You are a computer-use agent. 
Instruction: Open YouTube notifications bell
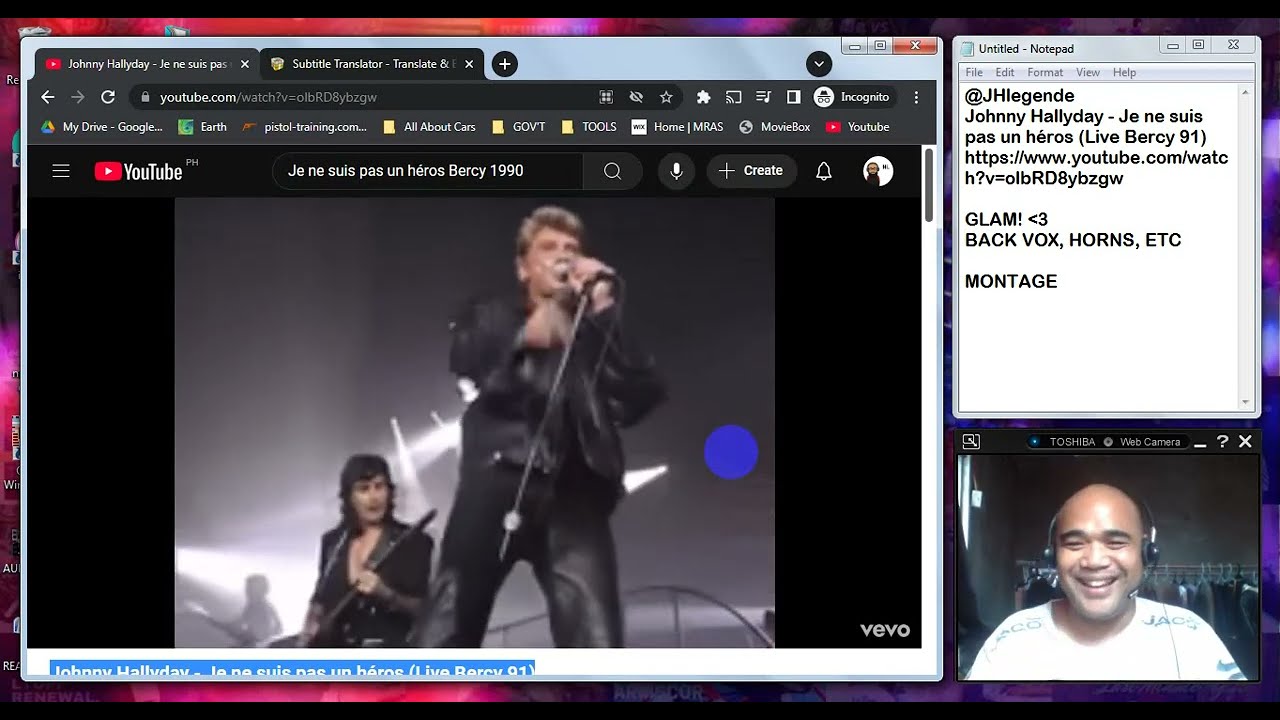pos(824,171)
